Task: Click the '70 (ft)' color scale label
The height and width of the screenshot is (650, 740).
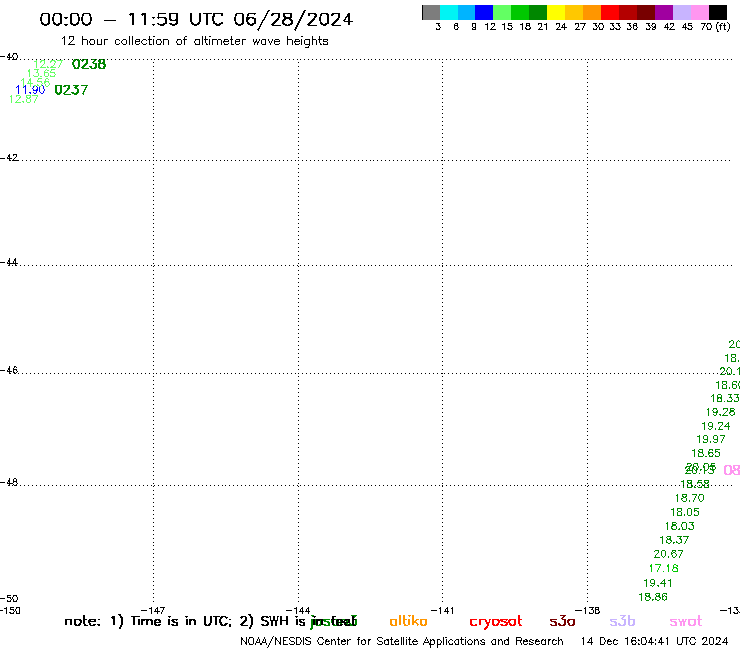Action: [715, 26]
